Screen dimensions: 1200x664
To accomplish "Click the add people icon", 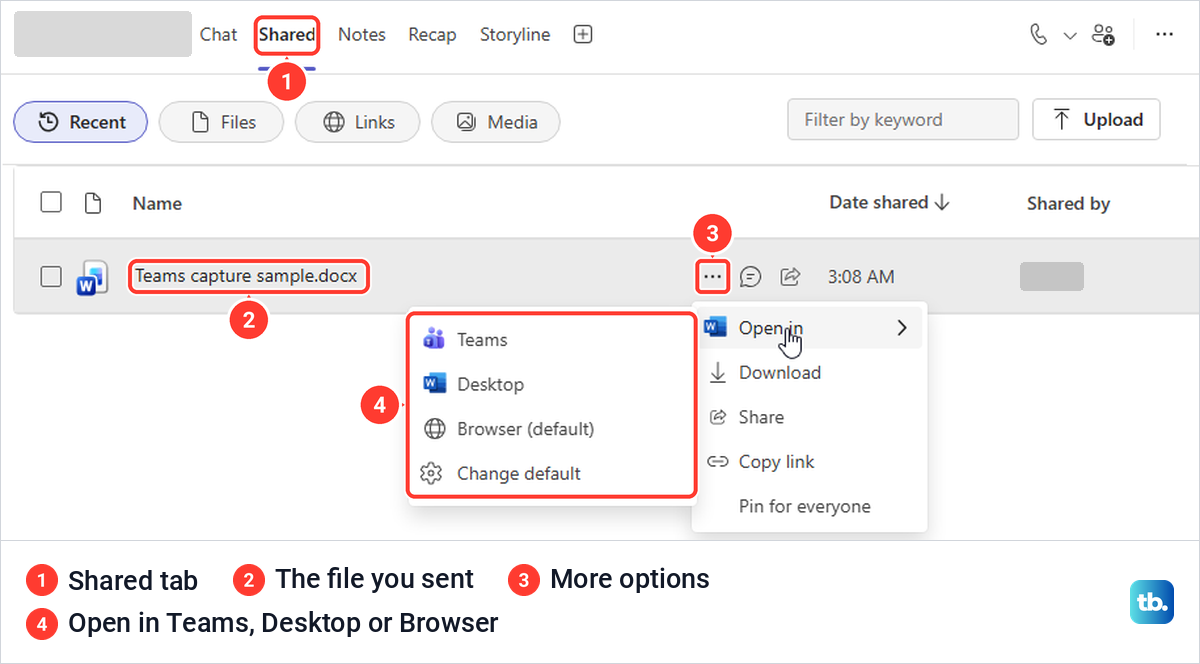I will [x=1103, y=34].
